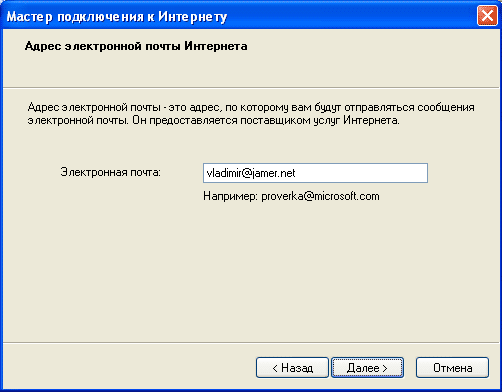Click the @ symbol in the email address
502x392 pixels.
[x=246, y=173]
